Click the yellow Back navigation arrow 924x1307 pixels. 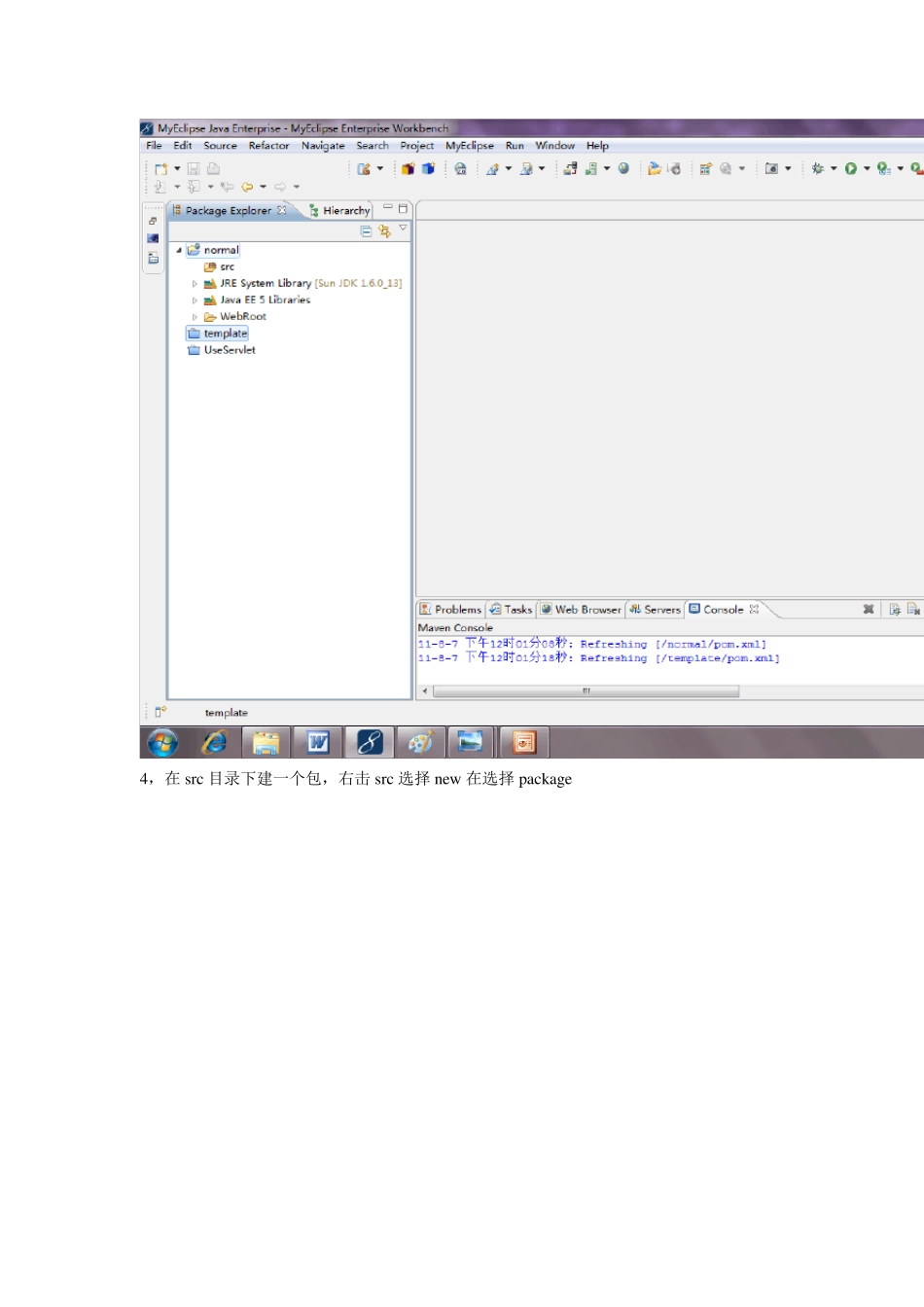click(x=247, y=187)
